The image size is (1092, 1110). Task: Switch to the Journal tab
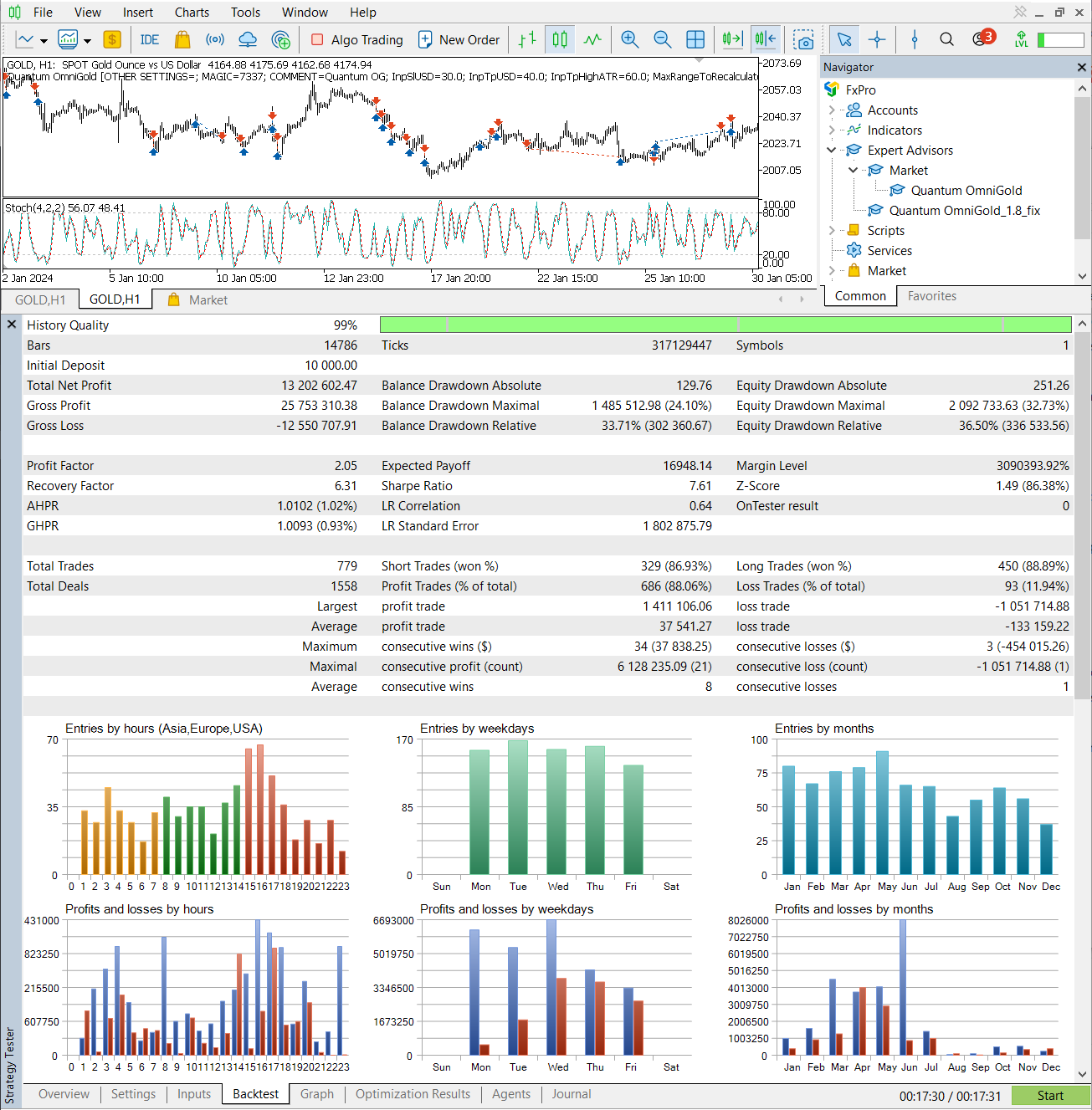click(x=572, y=1094)
